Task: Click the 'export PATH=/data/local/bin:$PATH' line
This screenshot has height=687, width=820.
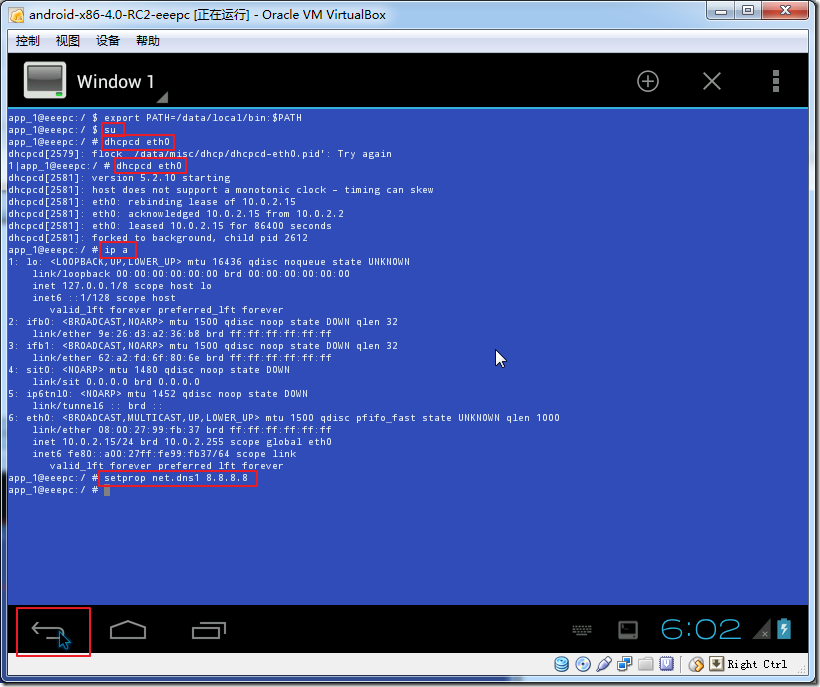Action: pyautogui.click(x=203, y=118)
